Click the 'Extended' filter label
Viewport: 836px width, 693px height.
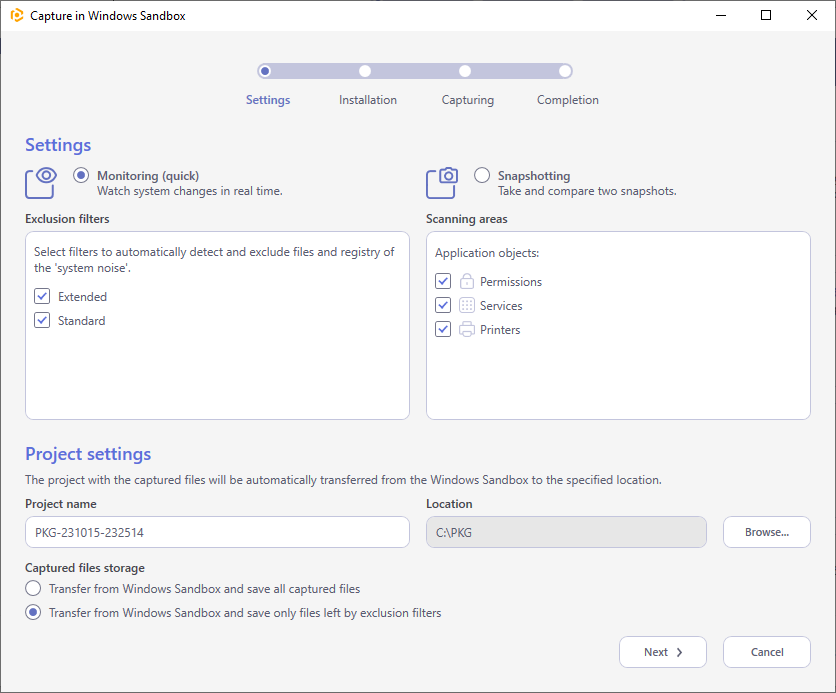click(x=82, y=296)
